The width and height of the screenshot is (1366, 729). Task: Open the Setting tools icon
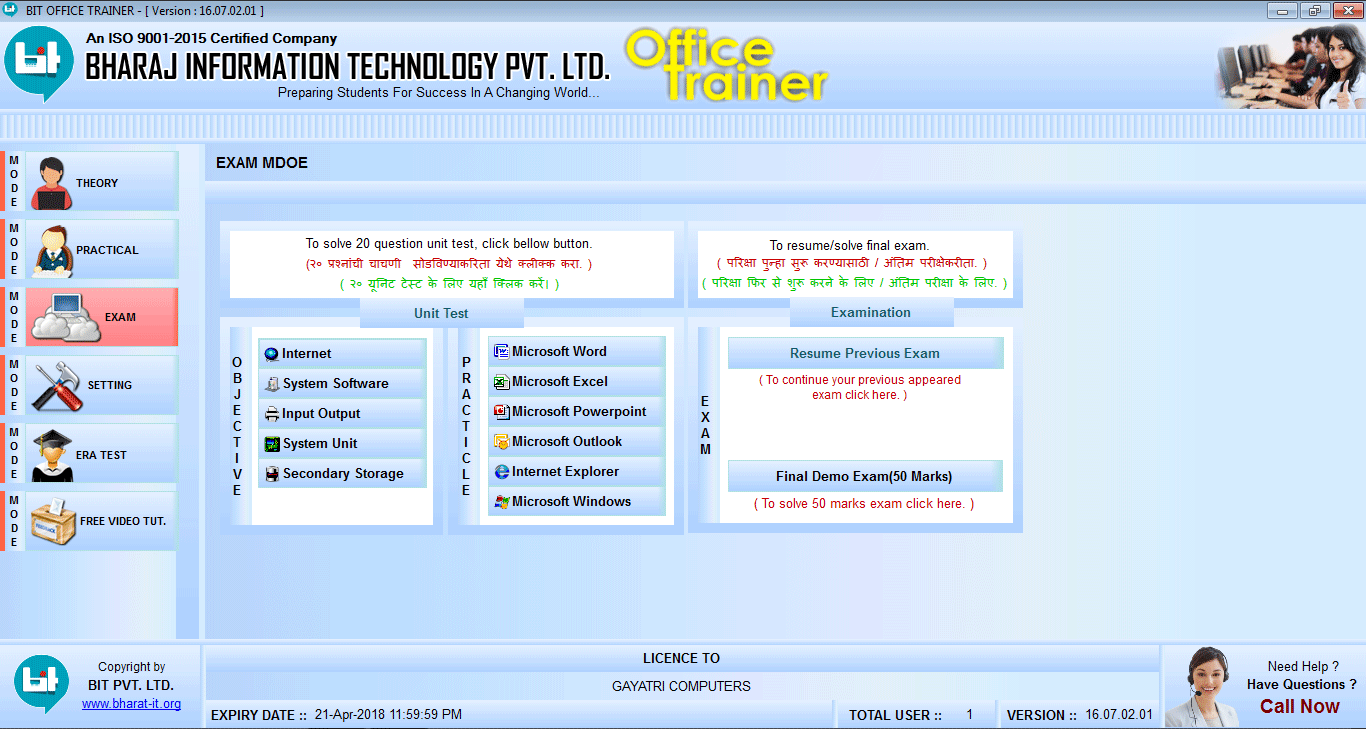(58, 386)
